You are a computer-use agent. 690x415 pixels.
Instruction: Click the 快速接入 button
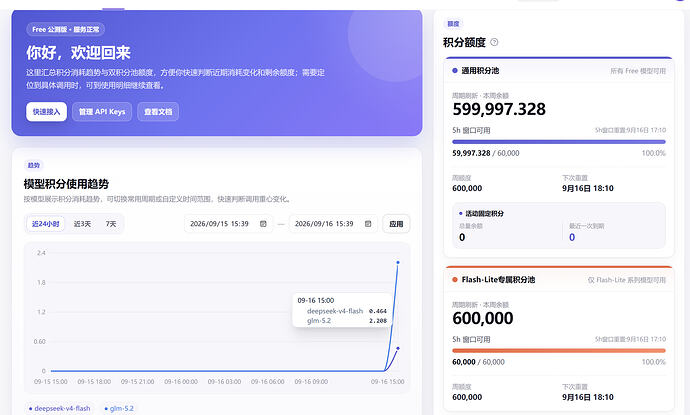click(x=46, y=112)
